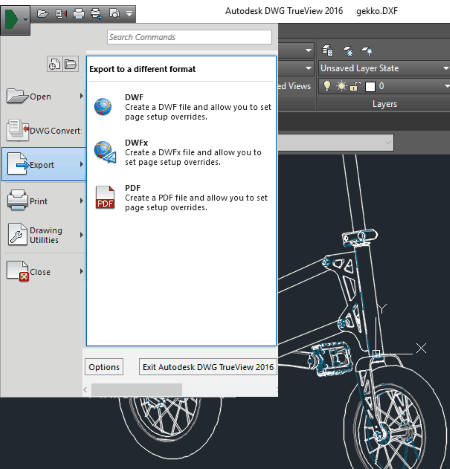Open the dropdown above the Views dropdown
The width and height of the screenshot is (450, 469).
[308, 51]
